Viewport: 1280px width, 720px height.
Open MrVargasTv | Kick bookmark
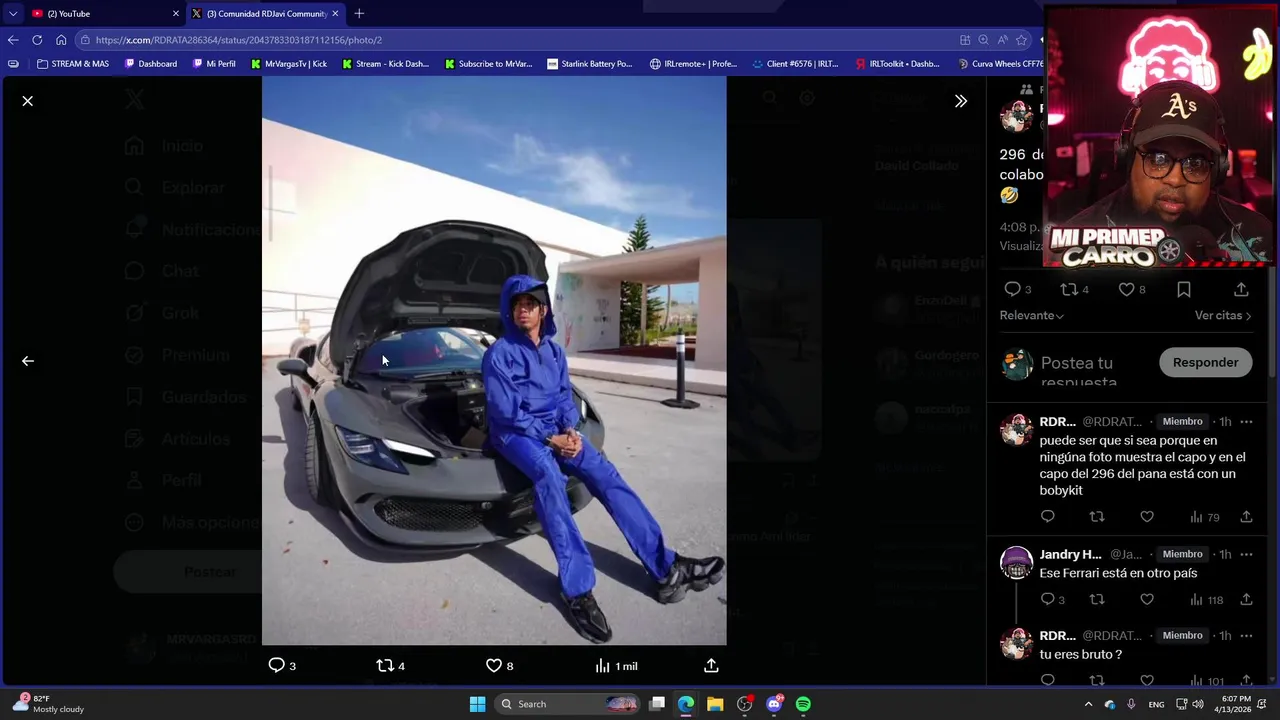tap(288, 64)
